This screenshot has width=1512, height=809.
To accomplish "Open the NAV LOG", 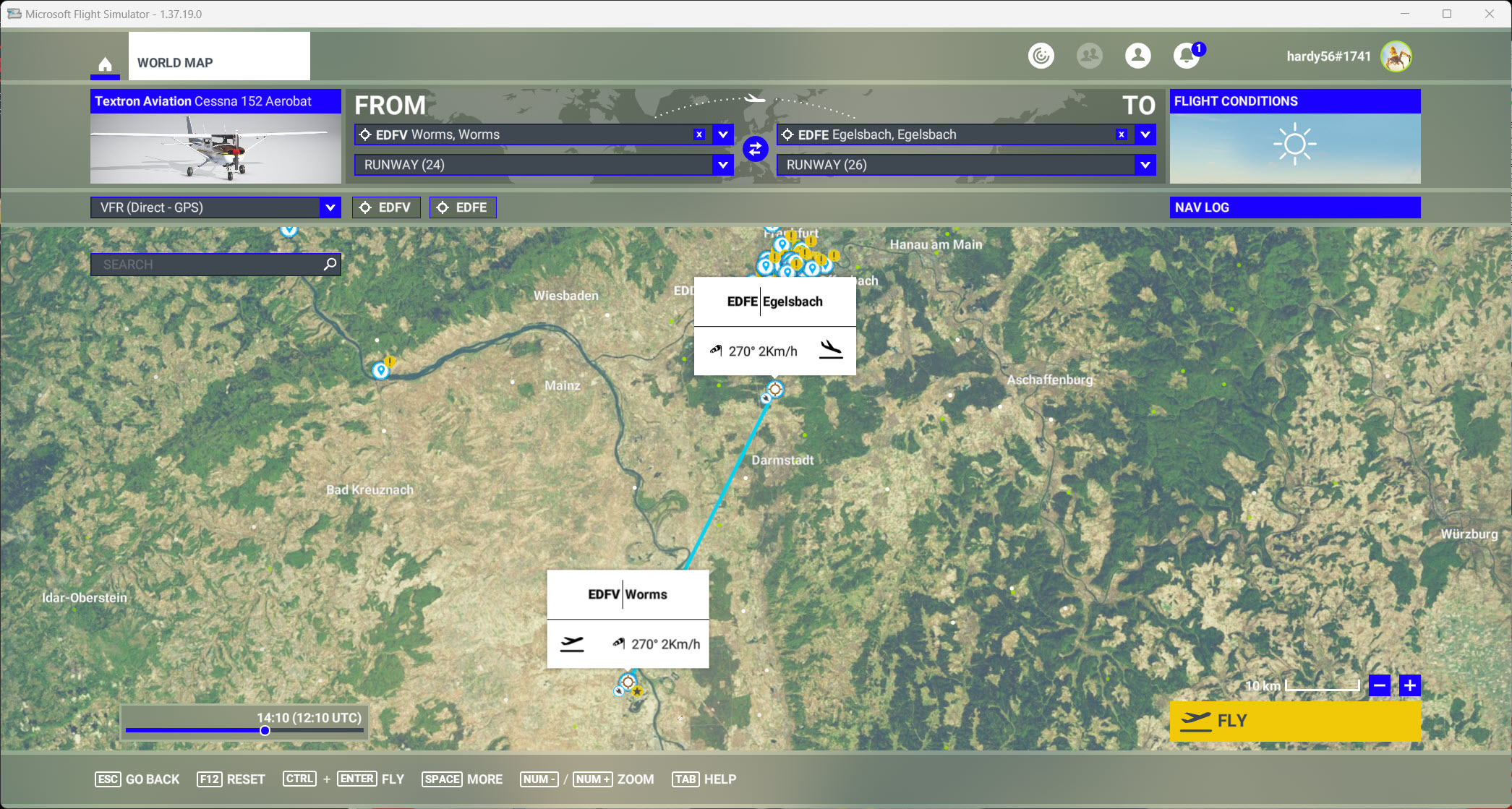I will pos(1295,207).
